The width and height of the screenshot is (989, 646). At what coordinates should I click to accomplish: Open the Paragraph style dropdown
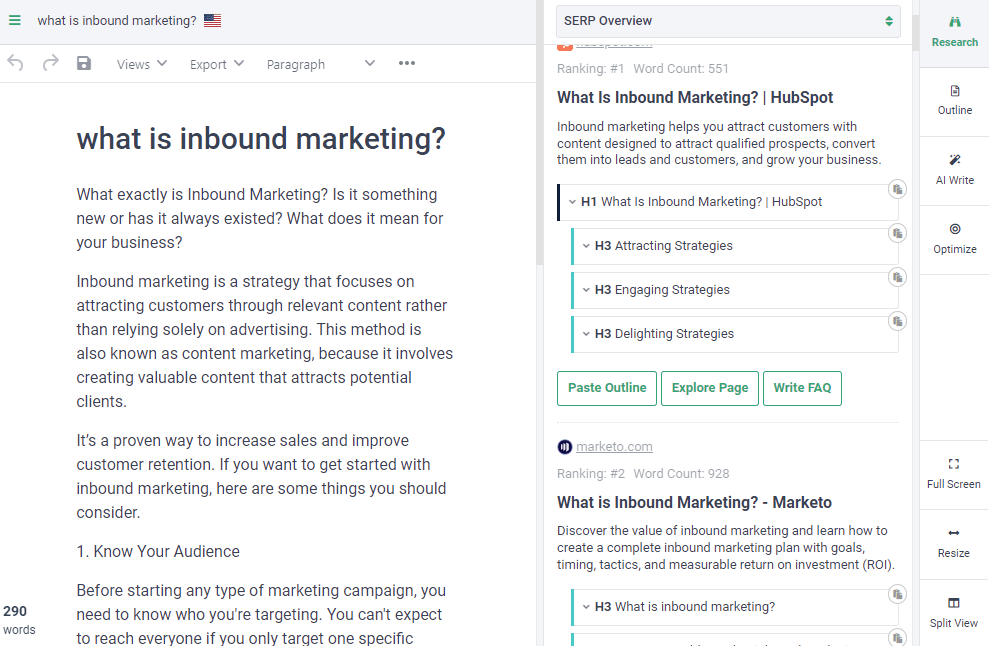click(320, 64)
